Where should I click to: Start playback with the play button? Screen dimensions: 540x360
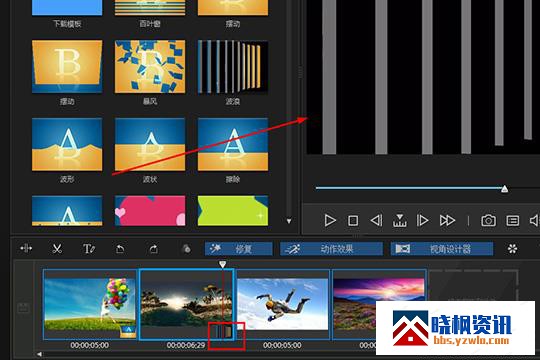tap(330, 220)
